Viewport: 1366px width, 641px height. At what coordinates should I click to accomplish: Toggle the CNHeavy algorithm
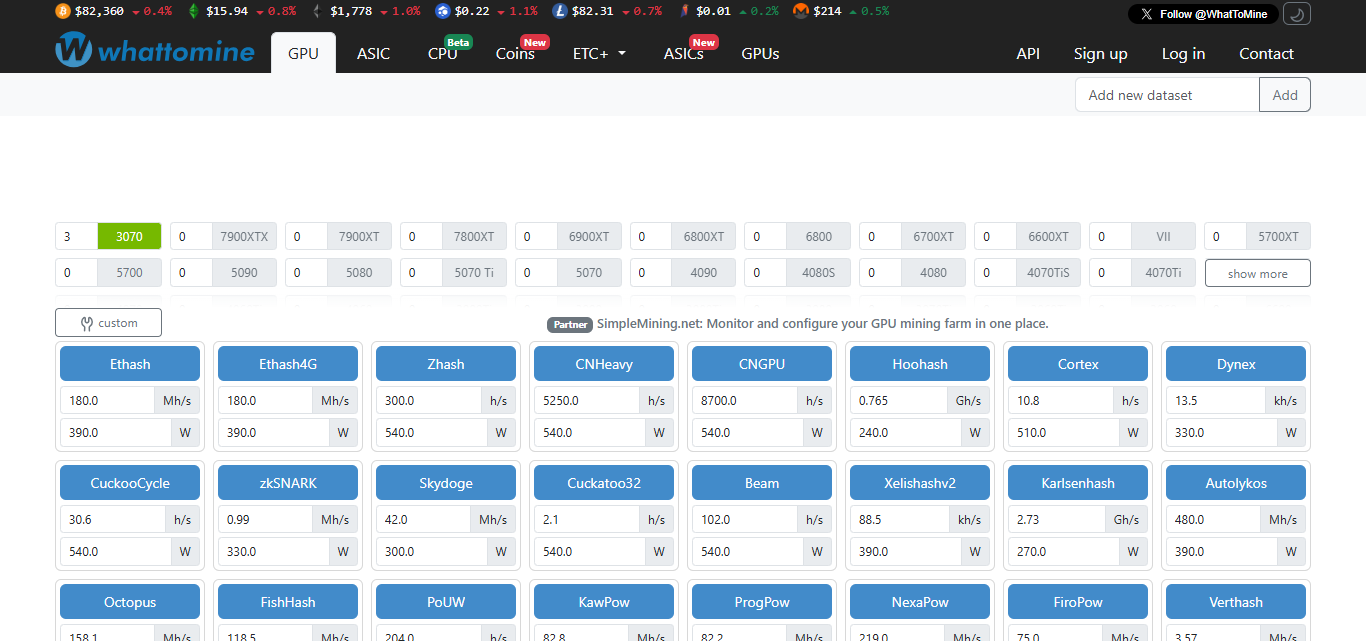coord(604,364)
